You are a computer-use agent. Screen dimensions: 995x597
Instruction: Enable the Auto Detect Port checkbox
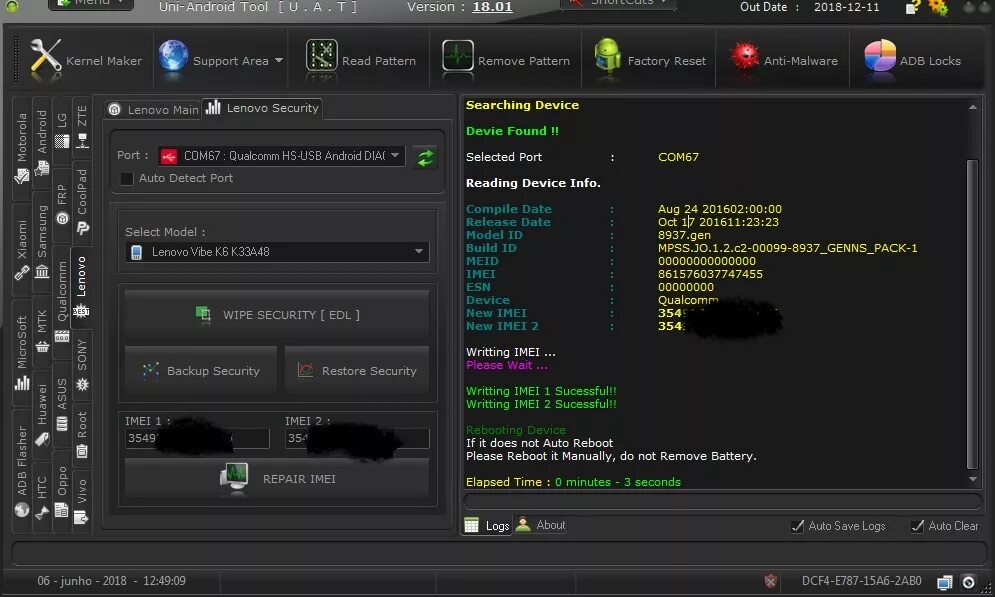pos(127,178)
